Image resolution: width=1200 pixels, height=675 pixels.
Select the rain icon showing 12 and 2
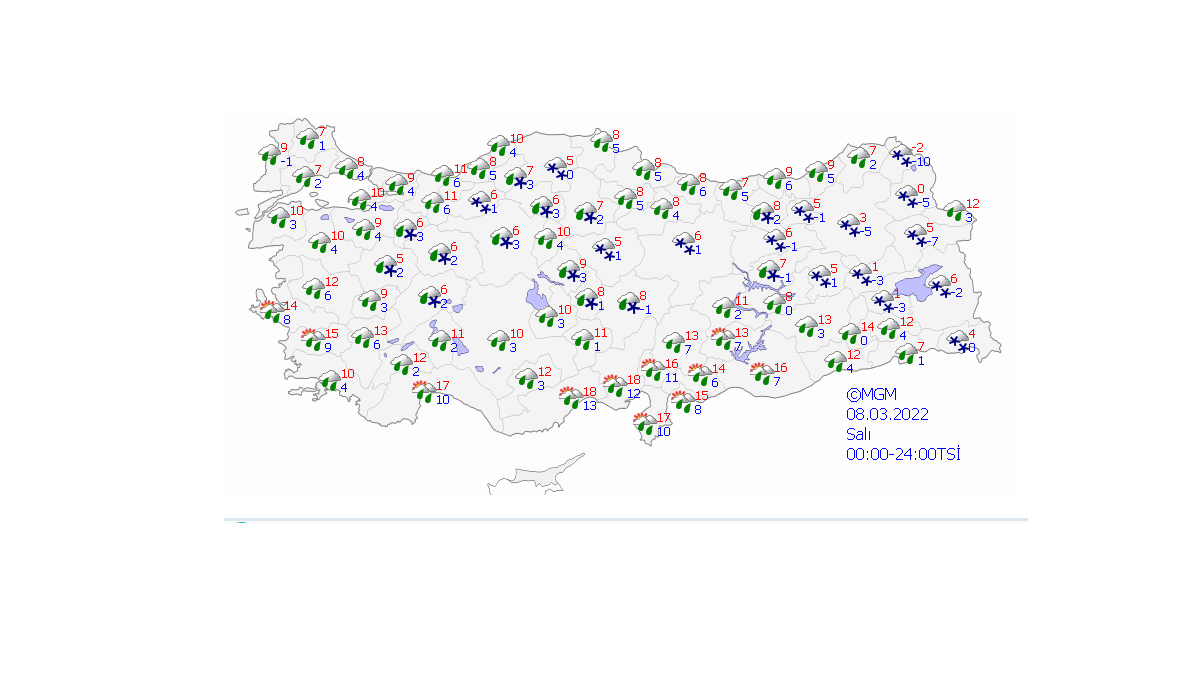pos(403,364)
